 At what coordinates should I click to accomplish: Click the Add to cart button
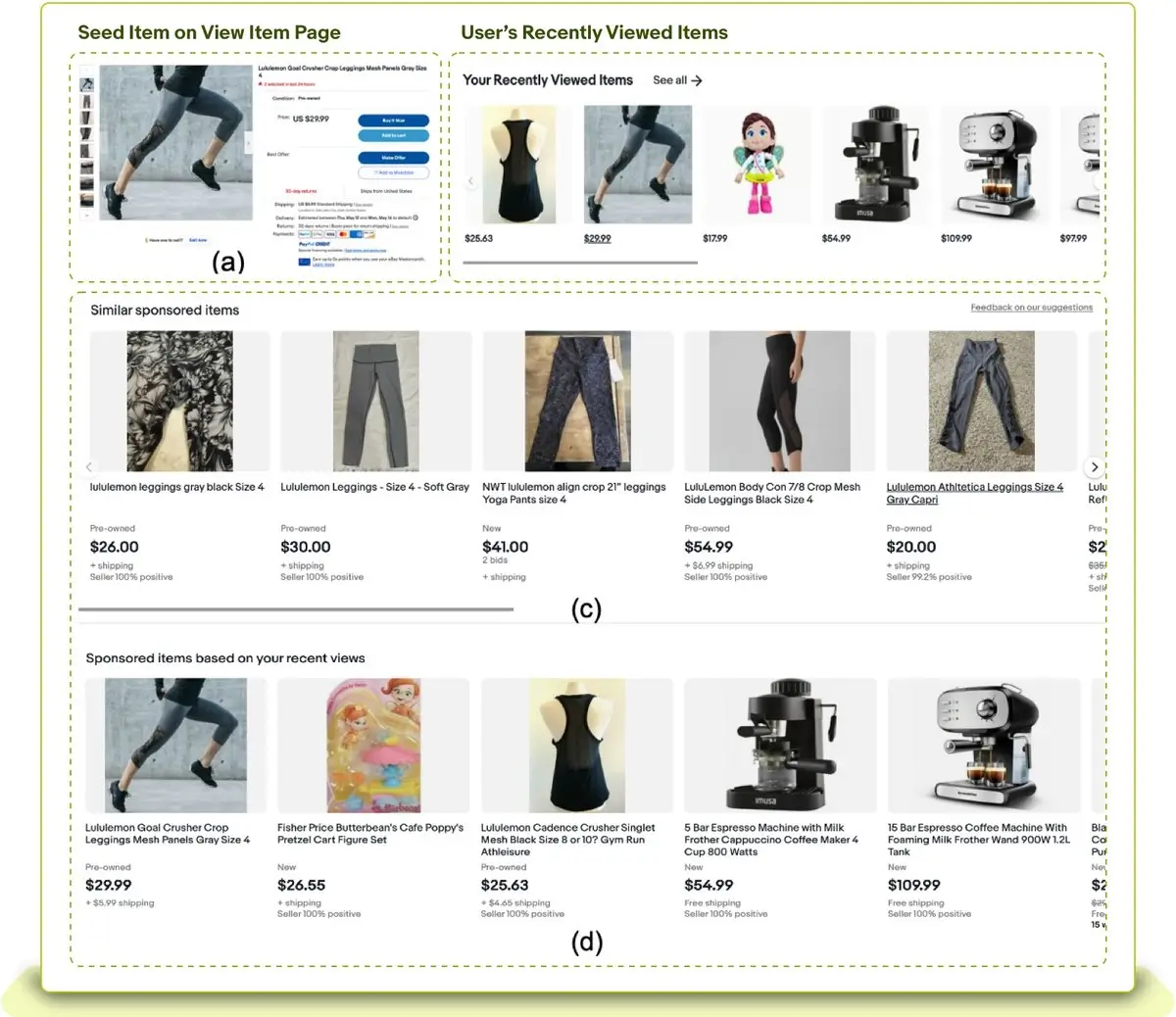coord(393,135)
